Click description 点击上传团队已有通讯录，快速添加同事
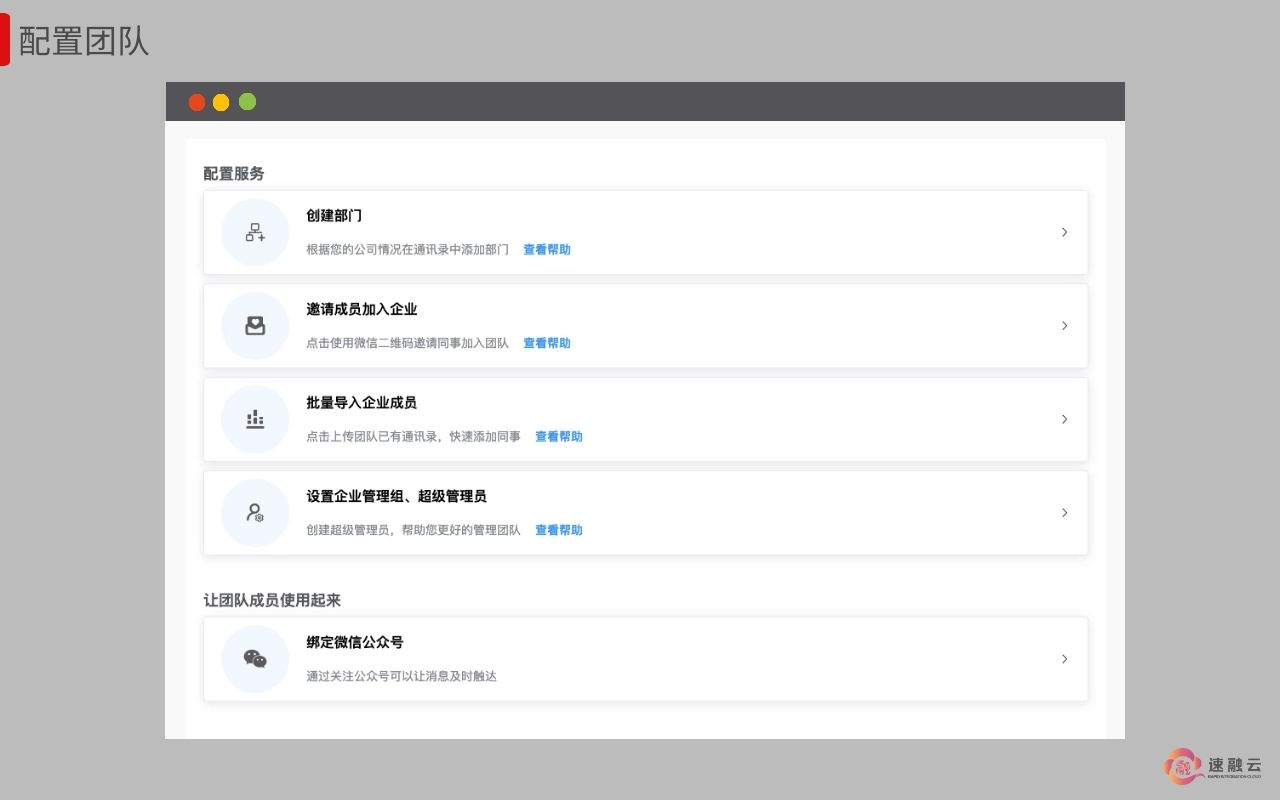The image size is (1280, 800). click(414, 437)
